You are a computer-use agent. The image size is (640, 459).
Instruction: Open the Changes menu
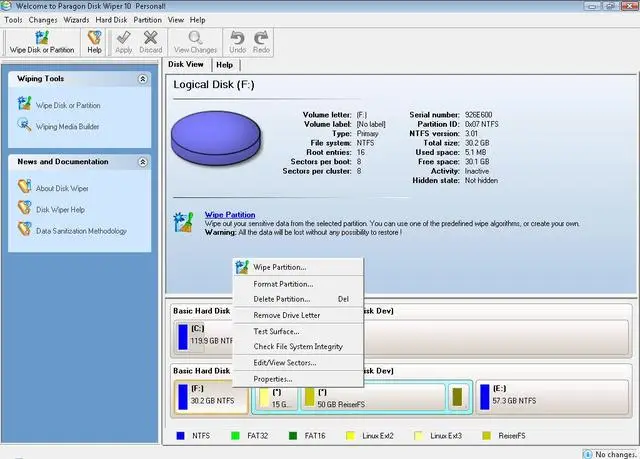[43, 20]
